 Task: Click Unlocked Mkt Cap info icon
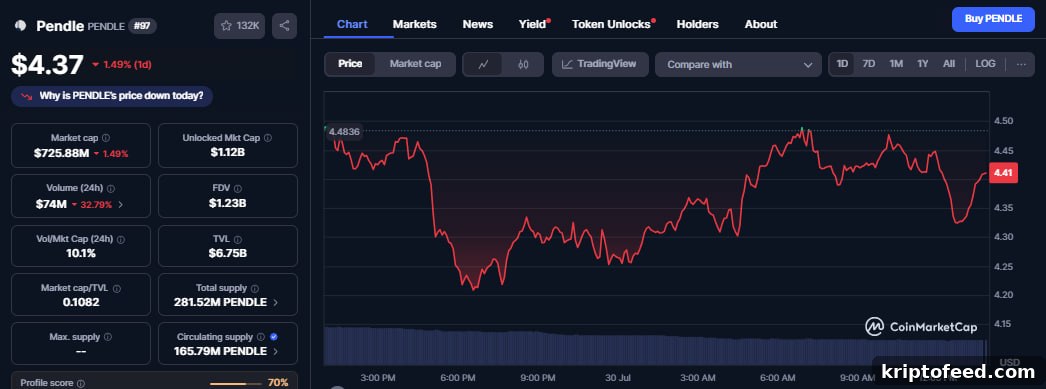tap(268, 138)
